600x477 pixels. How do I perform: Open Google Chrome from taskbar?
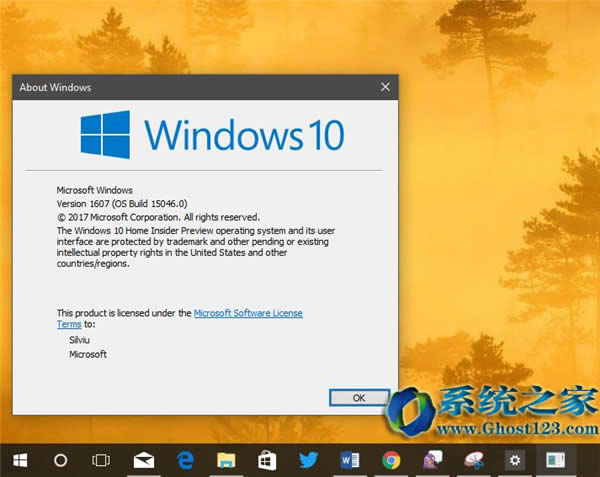[x=391, y=460]
